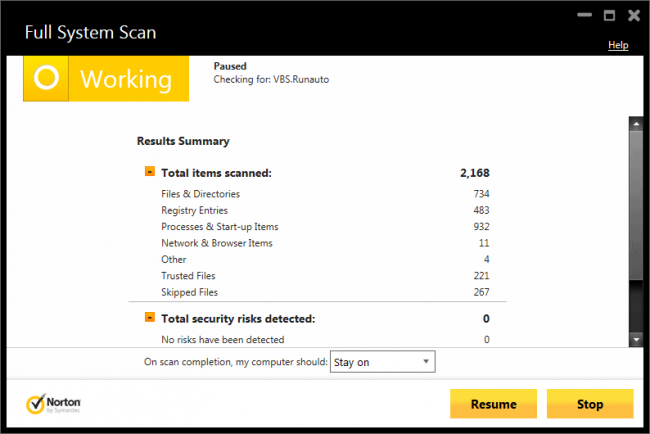Click the Total items scanned label

pyautogui.click(x=216, y=173)
